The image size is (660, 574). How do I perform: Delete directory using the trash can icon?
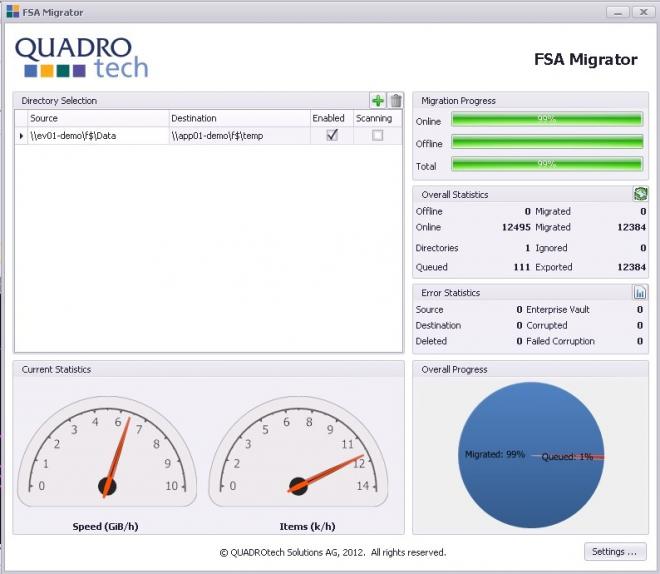click(396, 101)
